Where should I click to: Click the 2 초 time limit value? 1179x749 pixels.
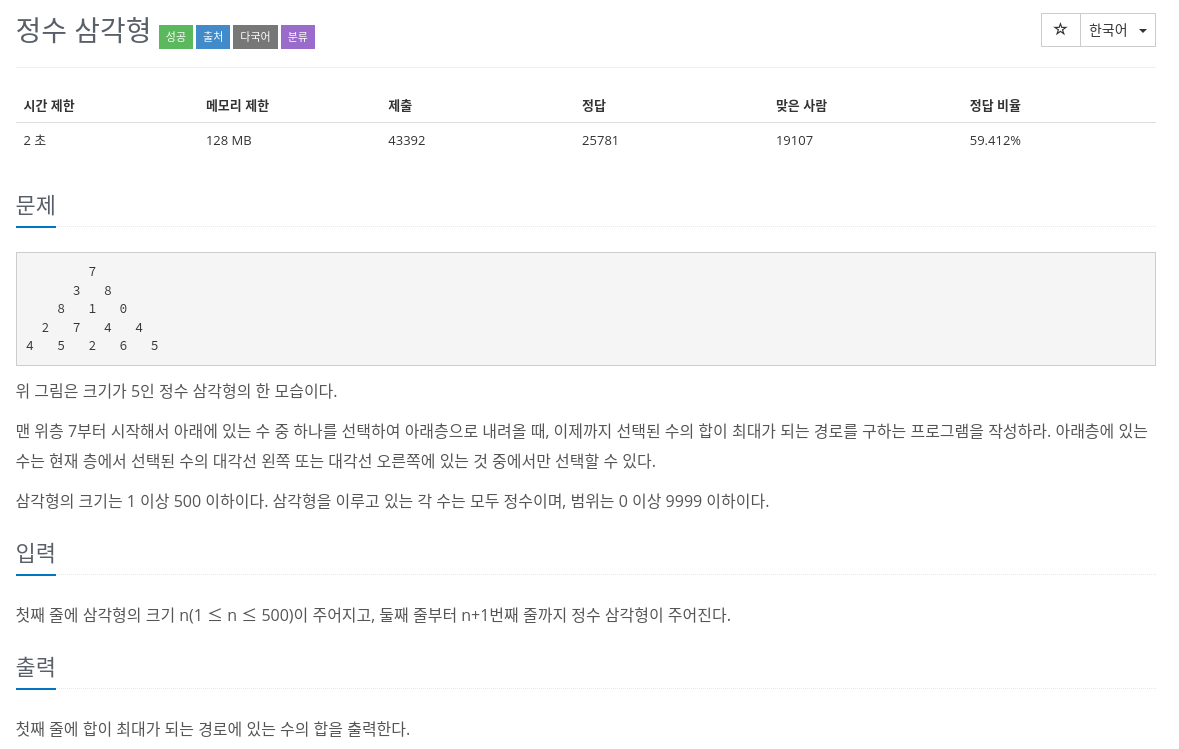point(35,141)
